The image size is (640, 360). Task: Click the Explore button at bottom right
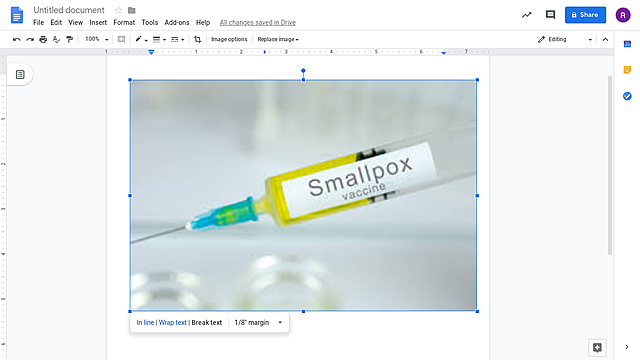pyautogui.click(x=597, y=348)
